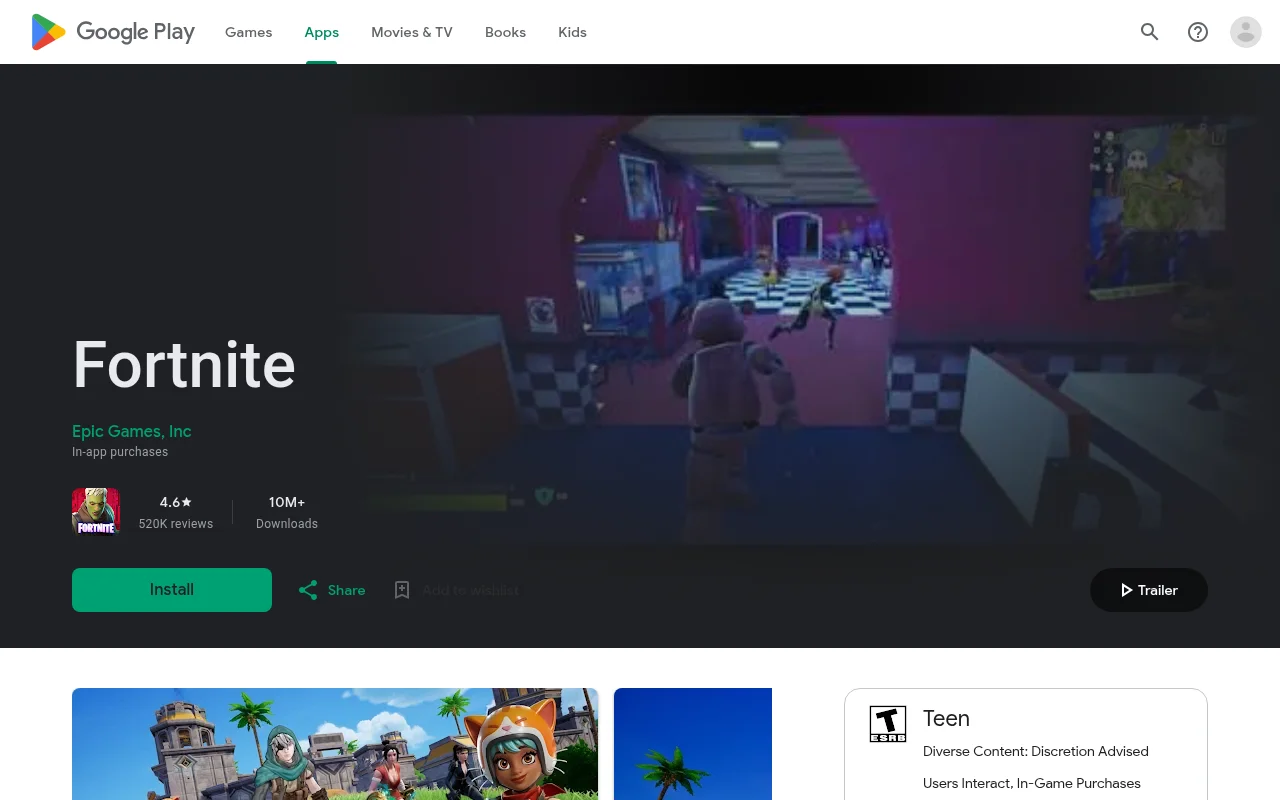Click the 4.6 star rating

point(176,502)
